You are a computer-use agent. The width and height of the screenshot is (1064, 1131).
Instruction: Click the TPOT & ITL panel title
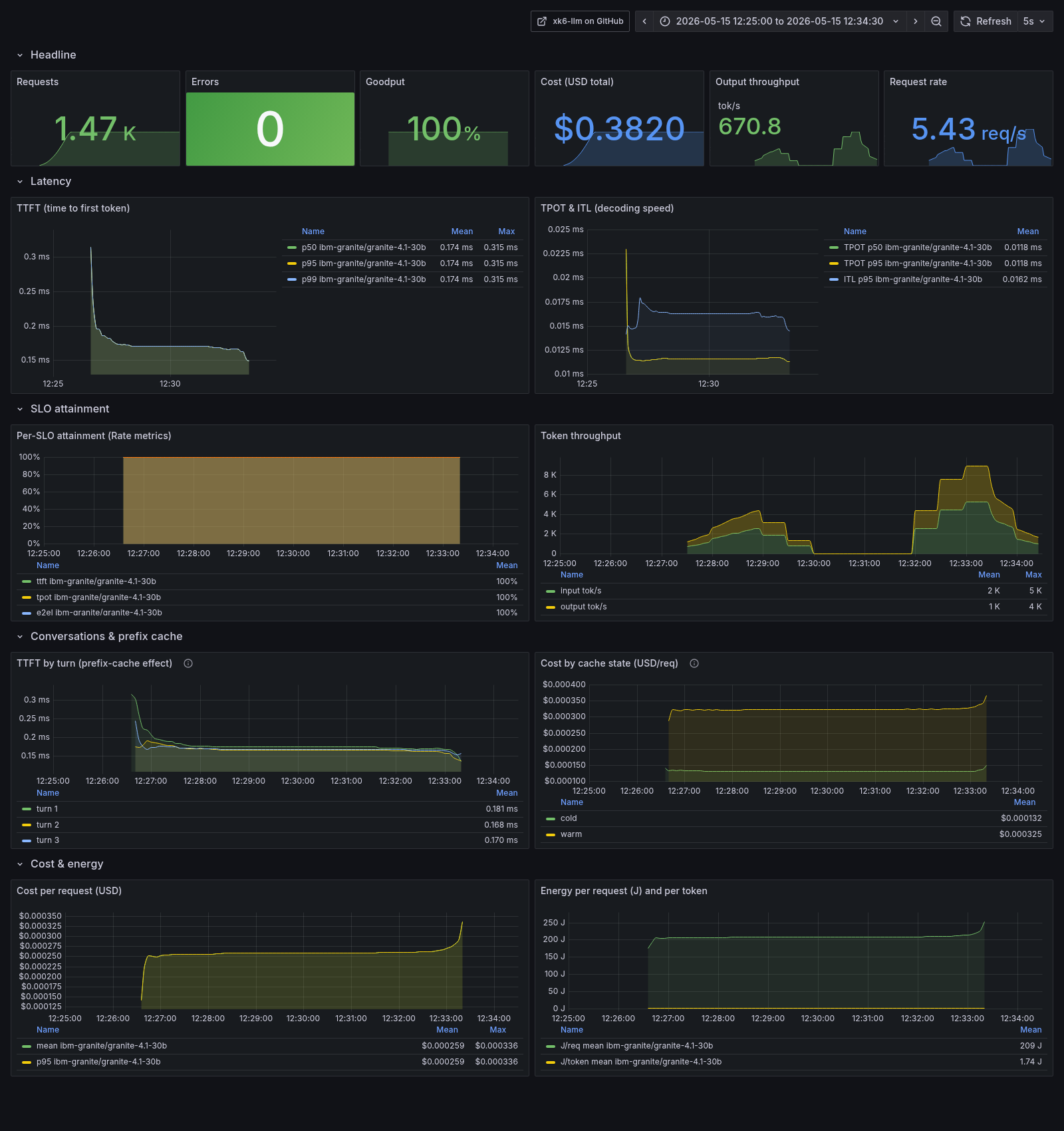pos(607,208)
